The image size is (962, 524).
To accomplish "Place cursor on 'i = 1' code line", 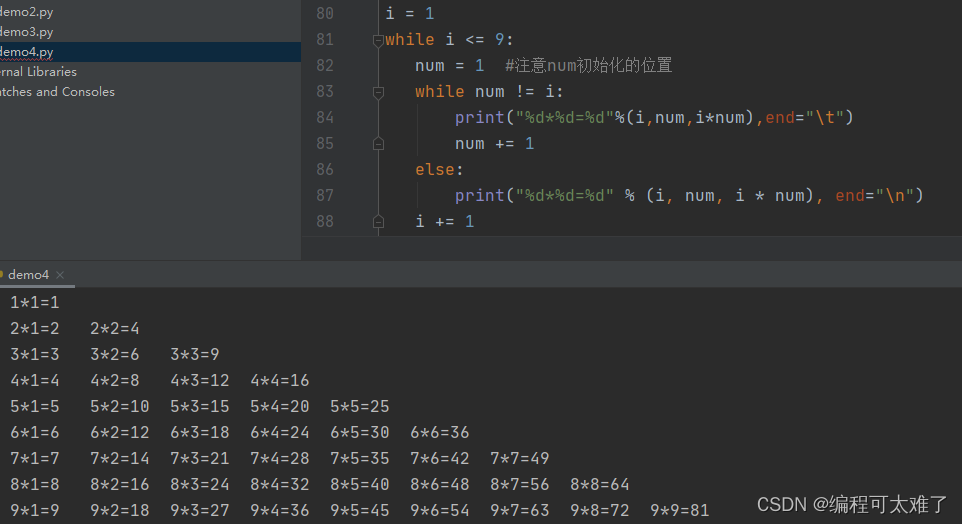I will coord(410,13).
